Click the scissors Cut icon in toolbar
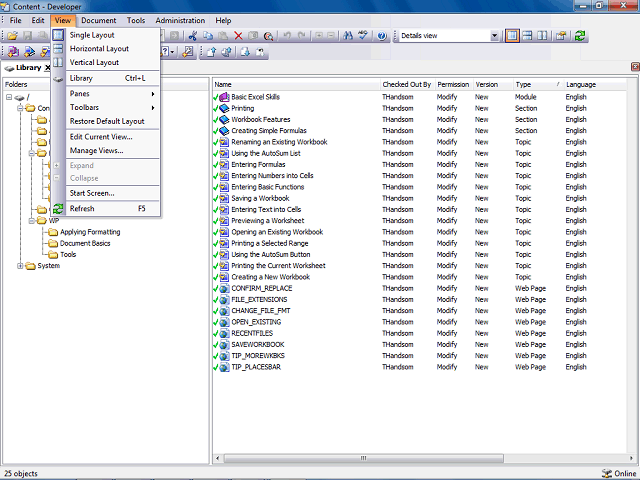 click(x=193, y=36)
